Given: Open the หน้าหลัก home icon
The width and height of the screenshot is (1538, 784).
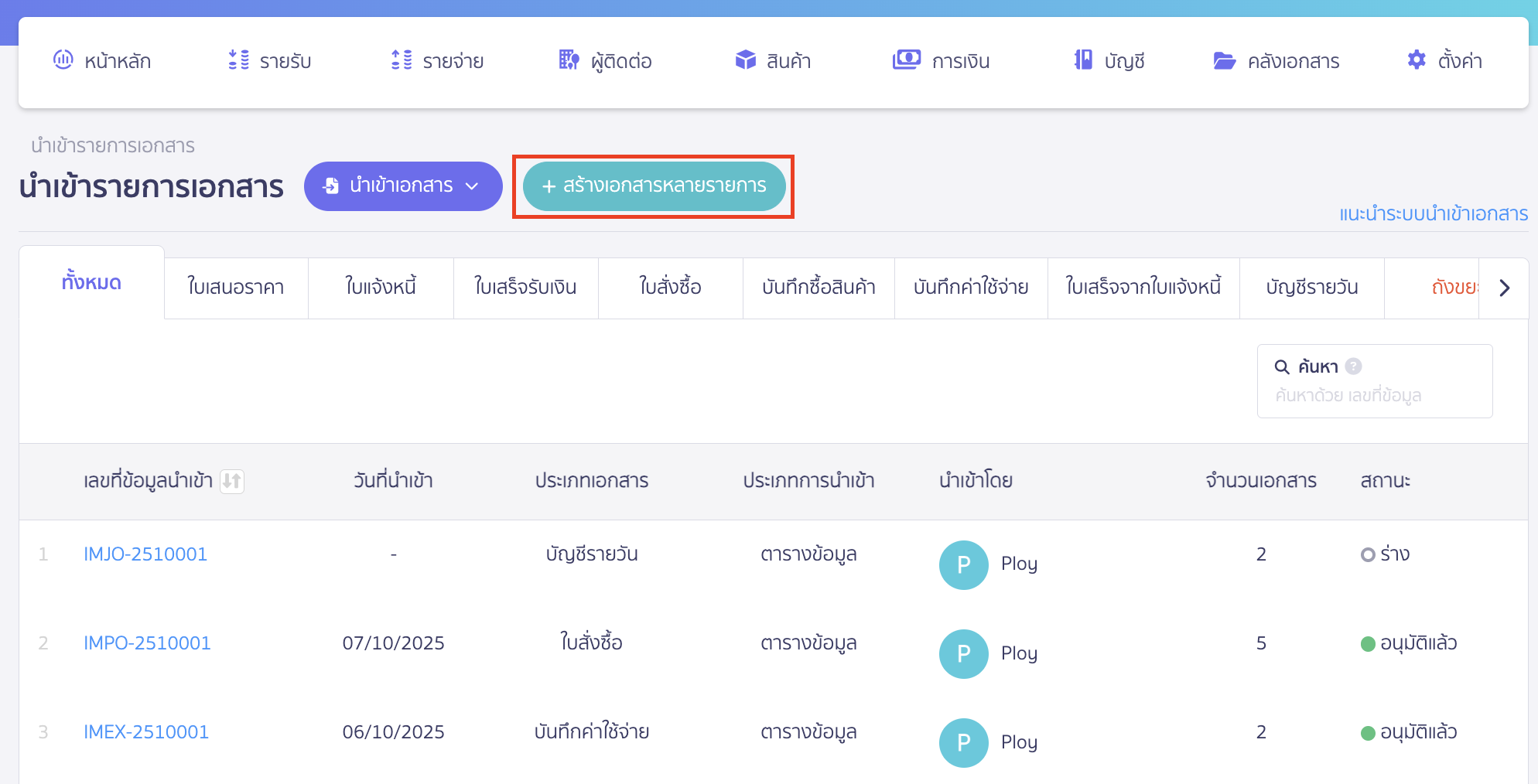Looking at the screenshot, I should click(63, 60).
